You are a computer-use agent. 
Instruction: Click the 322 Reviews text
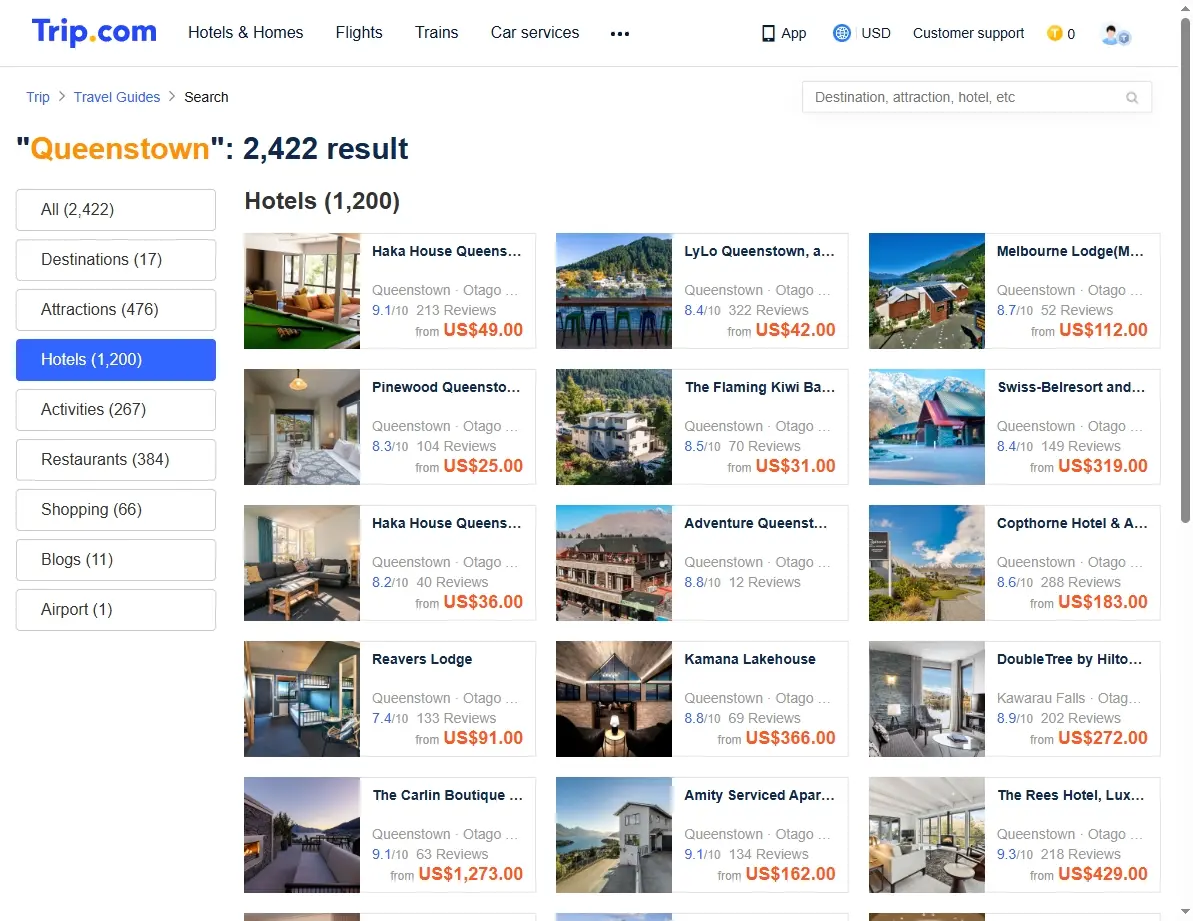(x=768, y=310)
